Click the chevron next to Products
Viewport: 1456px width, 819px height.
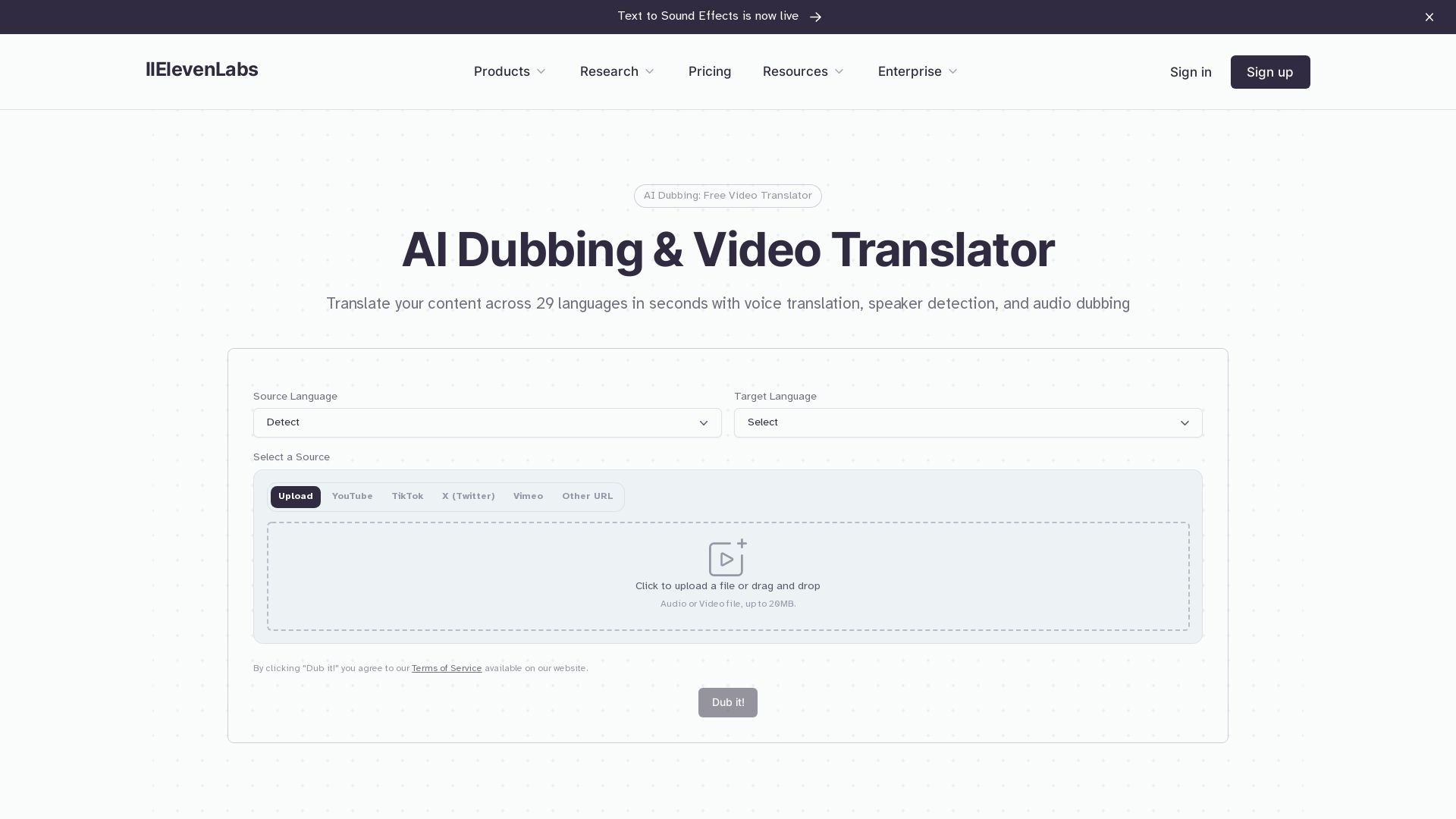pos(541,71)
